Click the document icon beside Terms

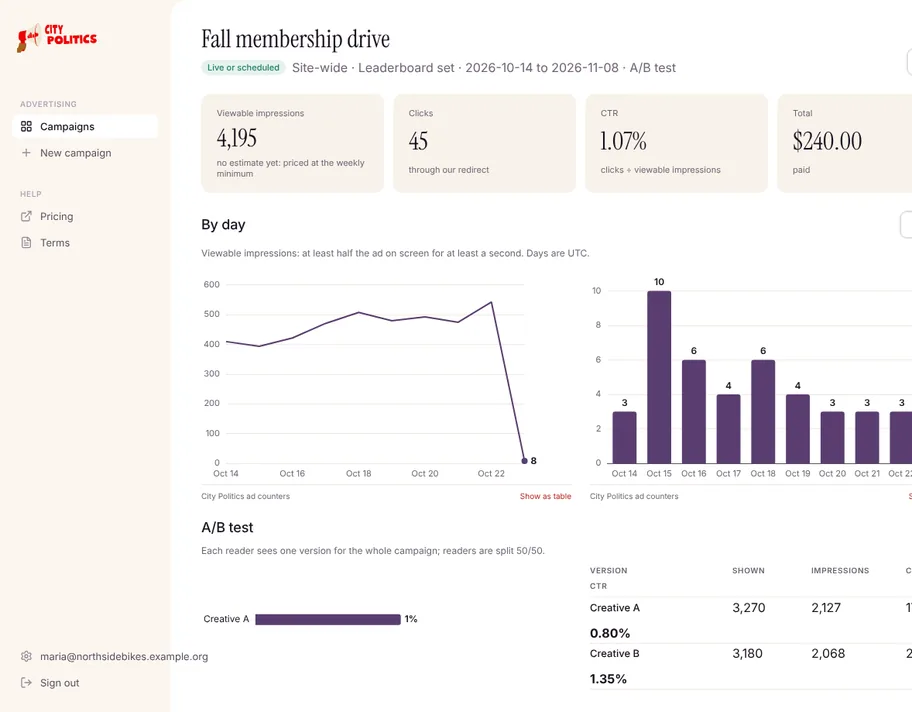26,243
